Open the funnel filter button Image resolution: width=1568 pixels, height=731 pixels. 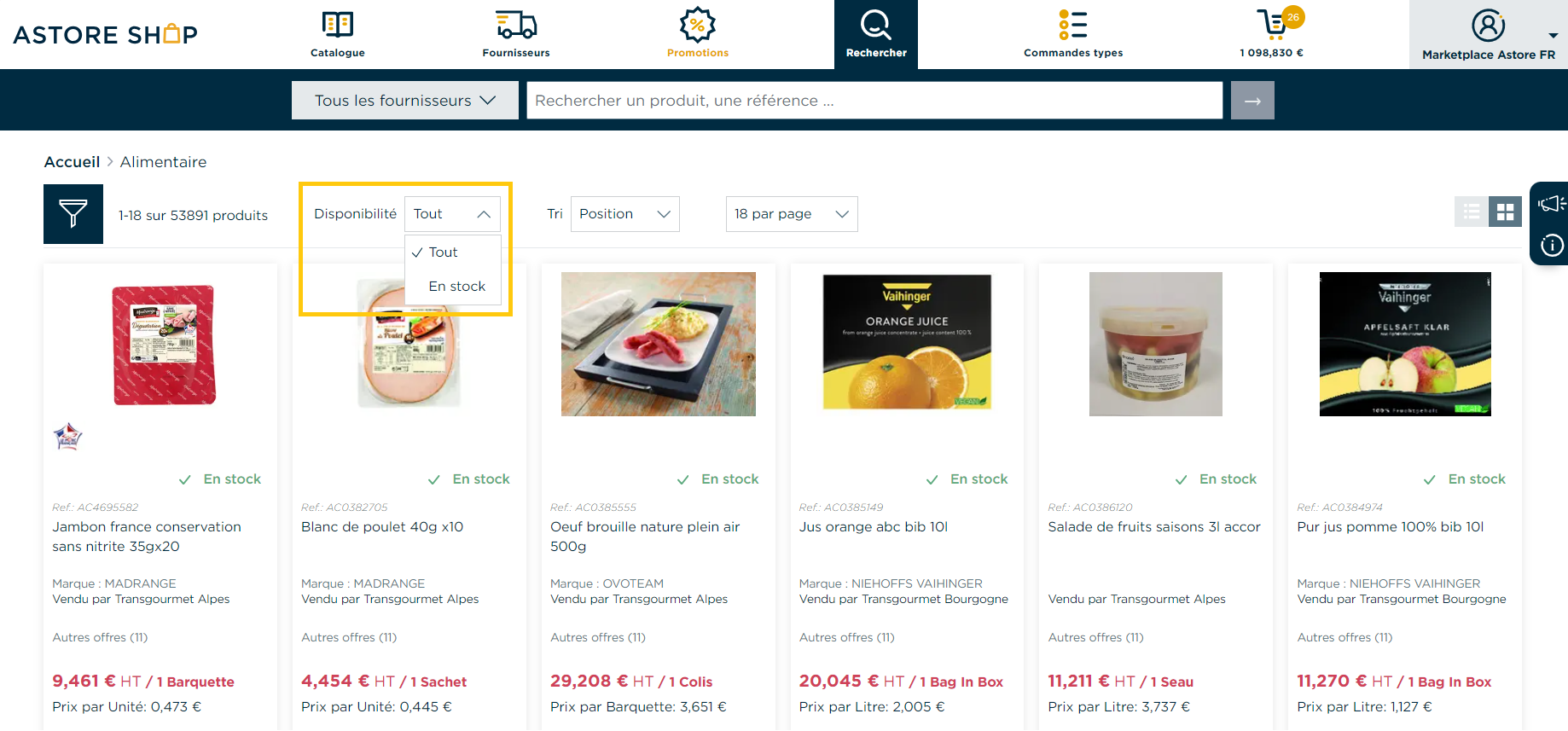click(x=73, y=214)
